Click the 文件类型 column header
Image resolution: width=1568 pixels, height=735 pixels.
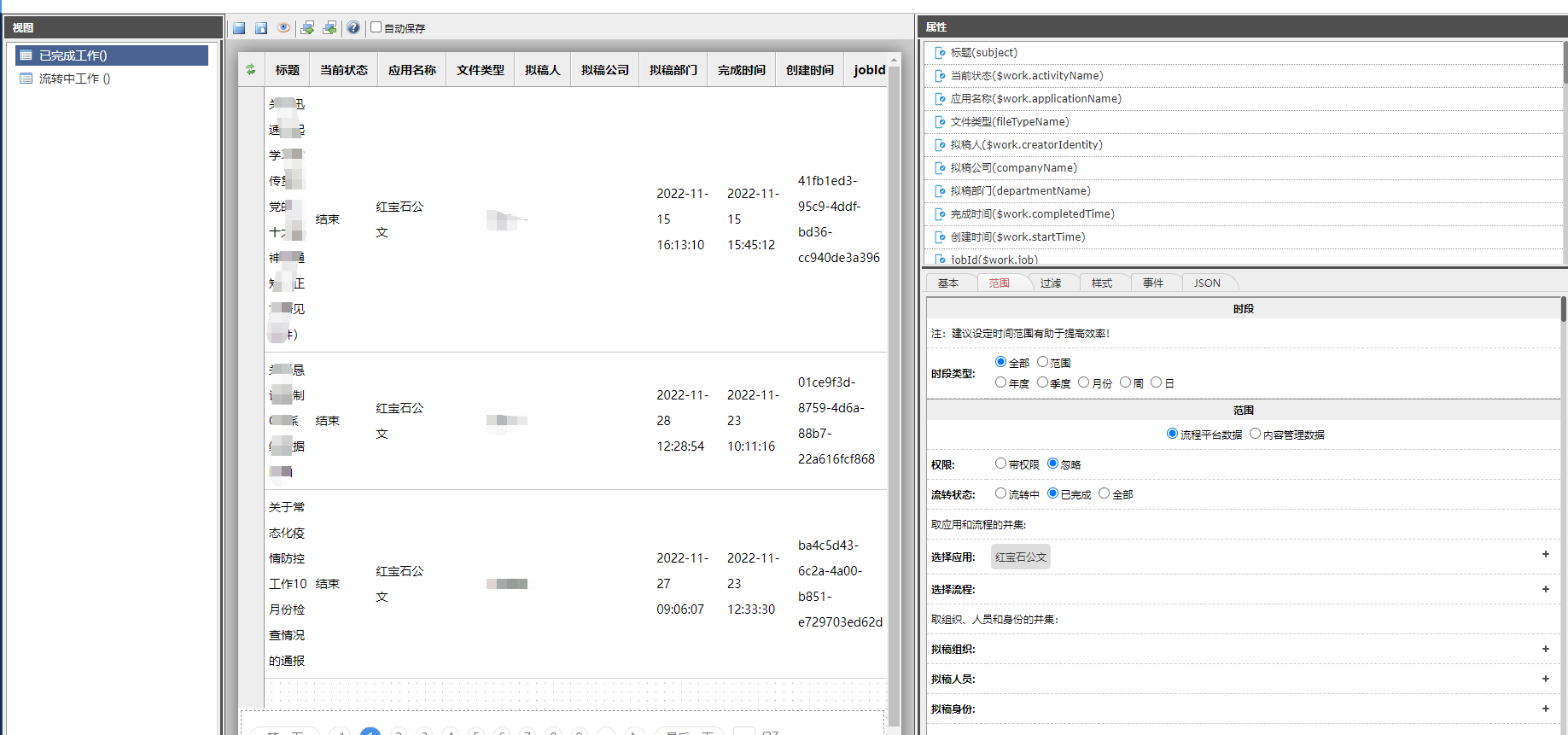pyautogui.click(x=481, y=70)
